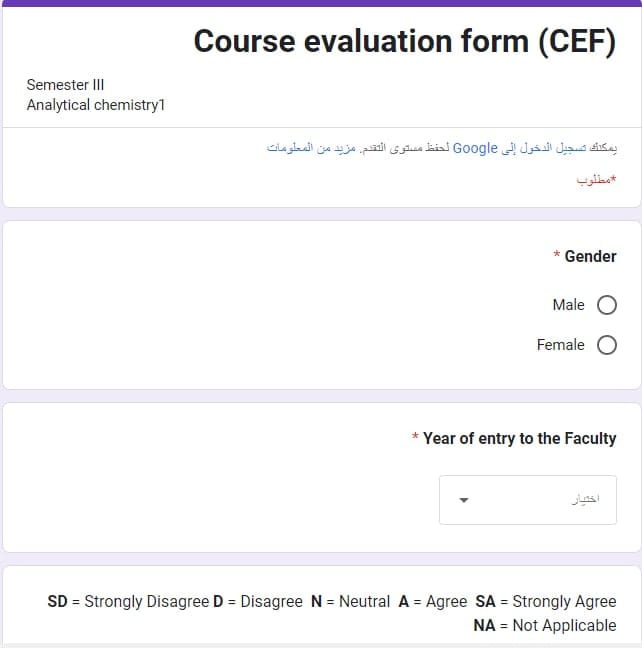Image resolution: width=642 pixels, height=648 pixels.
Task: Select the Male radio button
Action: pyautogui.click(x=606, y=305)
